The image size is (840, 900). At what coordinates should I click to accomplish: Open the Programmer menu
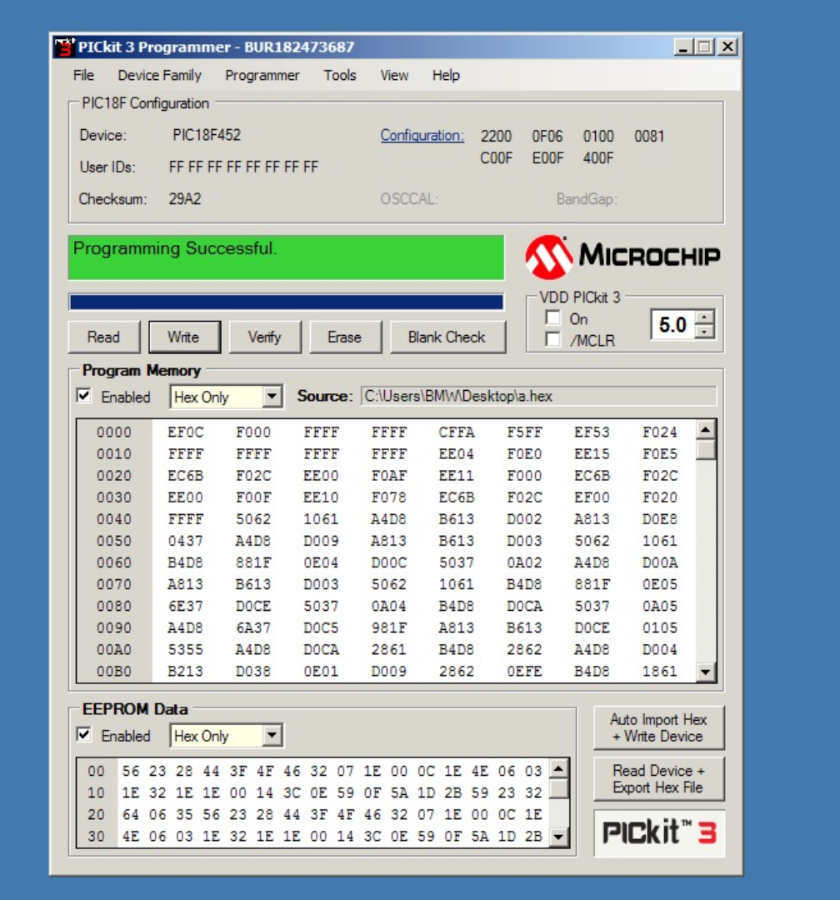tap(262, 75)
